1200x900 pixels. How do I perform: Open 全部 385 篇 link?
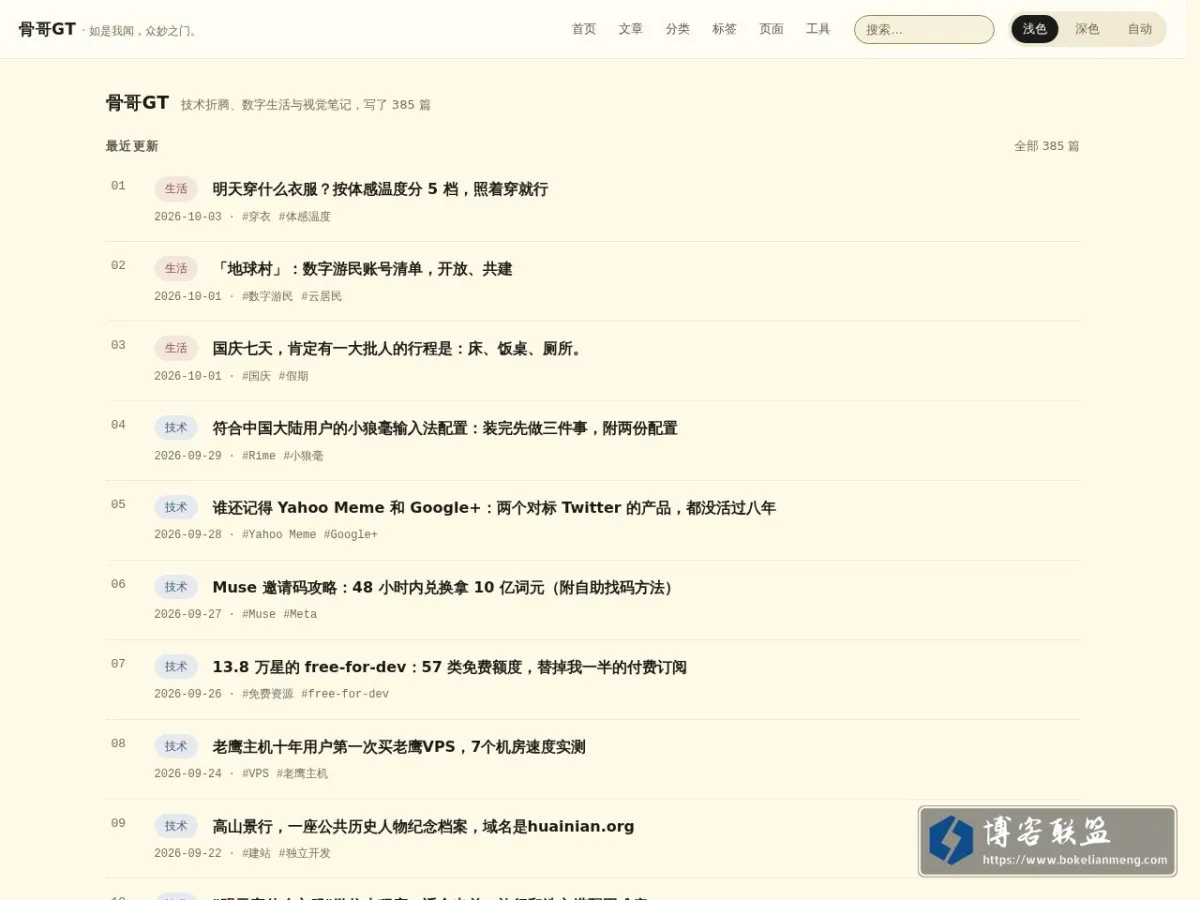click(1047, 146)
